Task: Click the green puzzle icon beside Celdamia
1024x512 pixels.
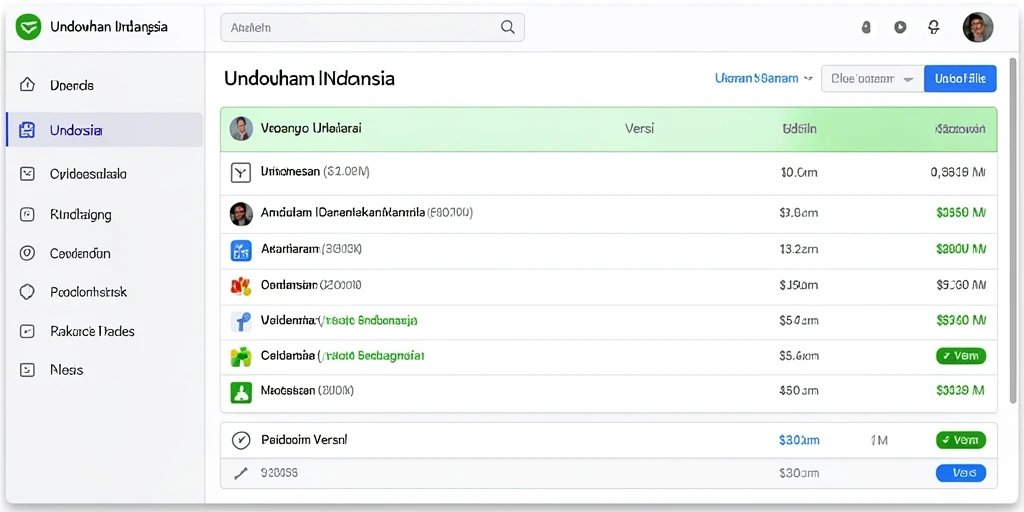Action: 241,357
